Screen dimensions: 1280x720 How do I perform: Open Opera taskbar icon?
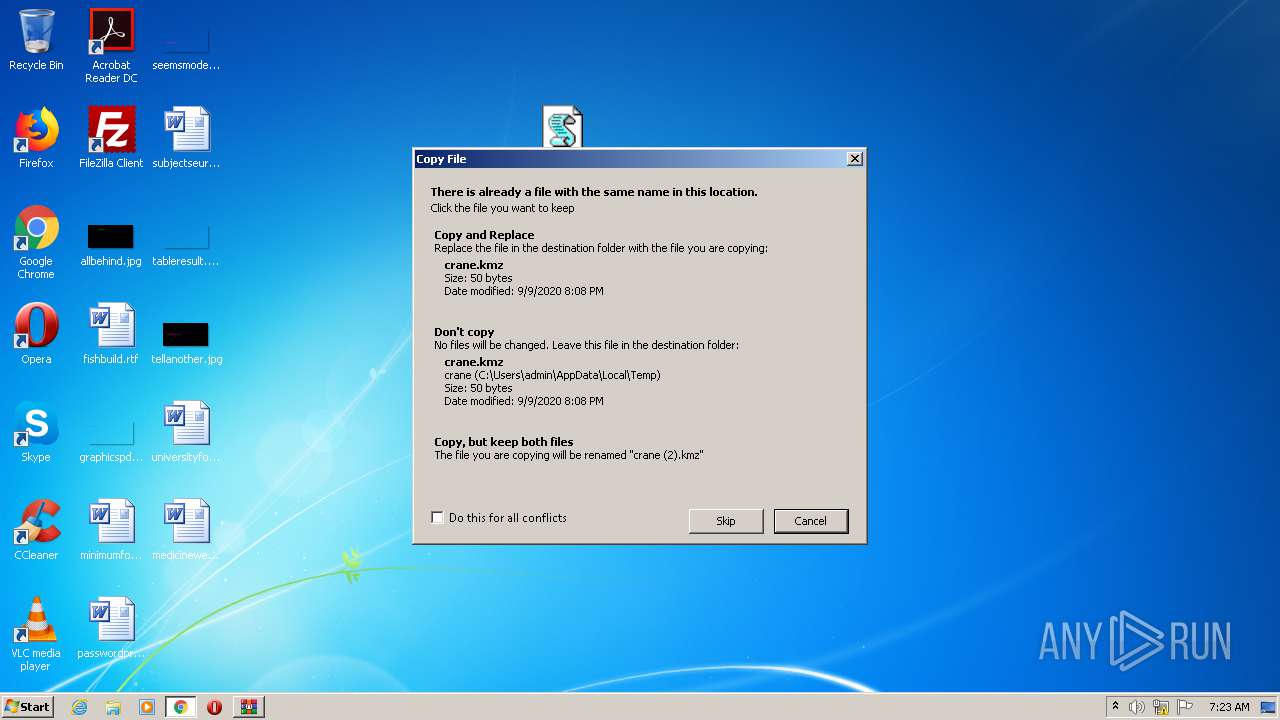tap(214, 707)
